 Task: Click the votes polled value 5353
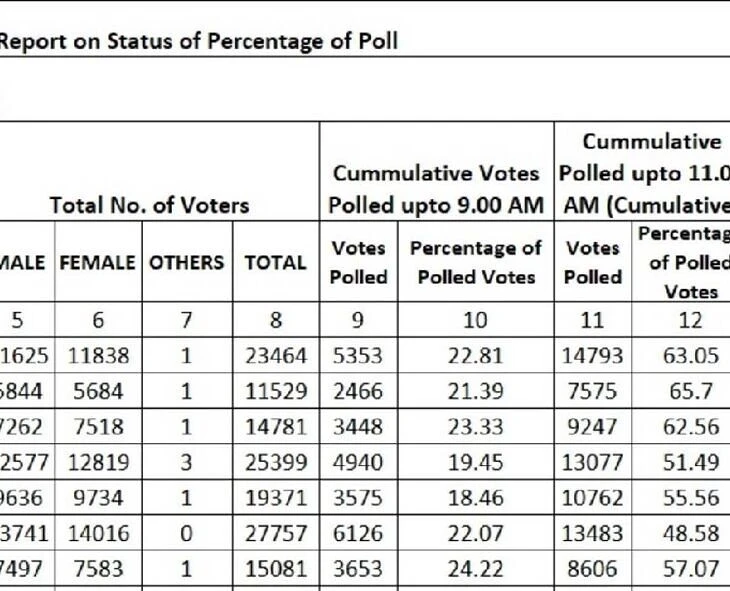click(x=358, y=355)
